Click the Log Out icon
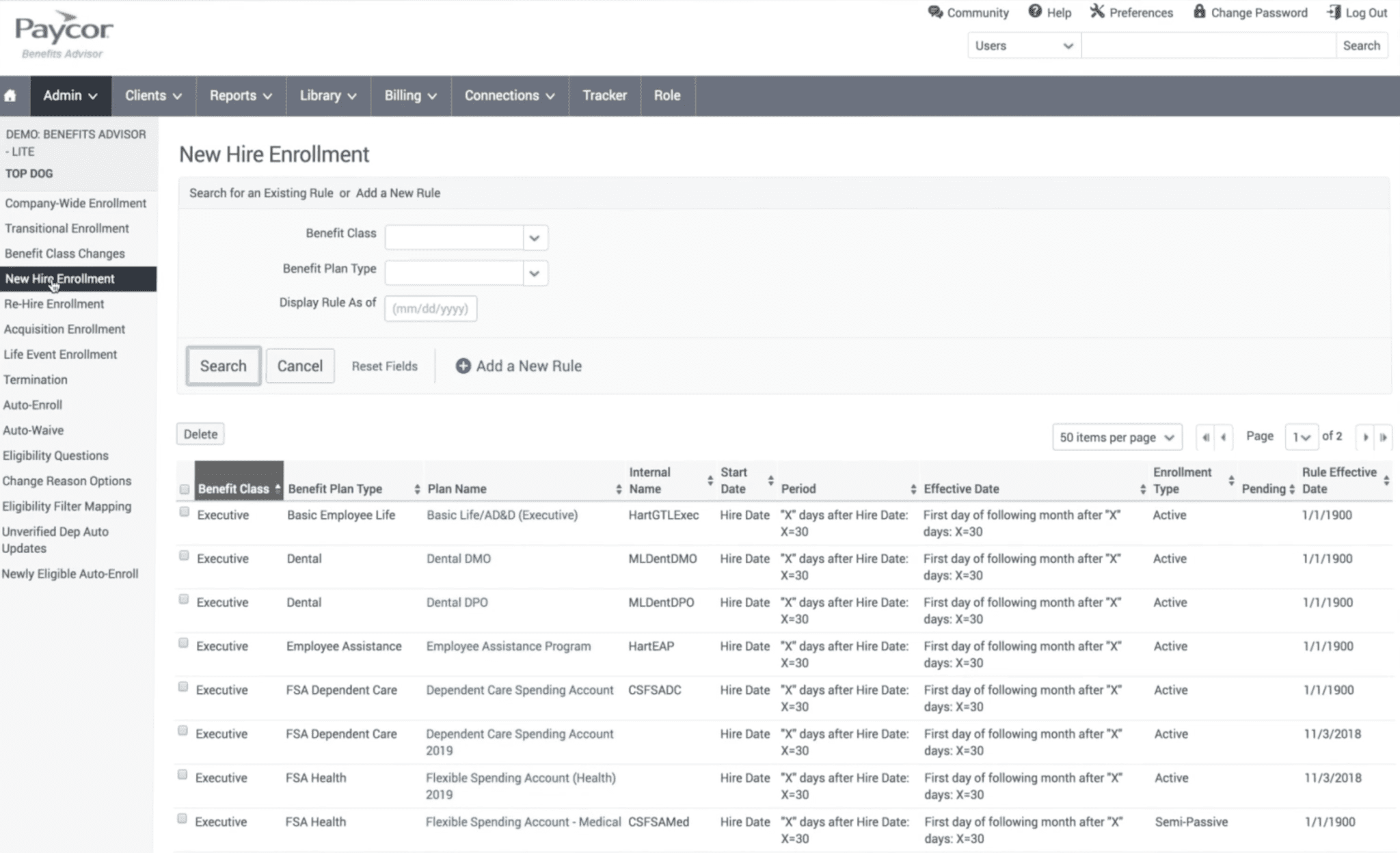Viewport: 1400px width, 853px height. (x=1331, y=12)
